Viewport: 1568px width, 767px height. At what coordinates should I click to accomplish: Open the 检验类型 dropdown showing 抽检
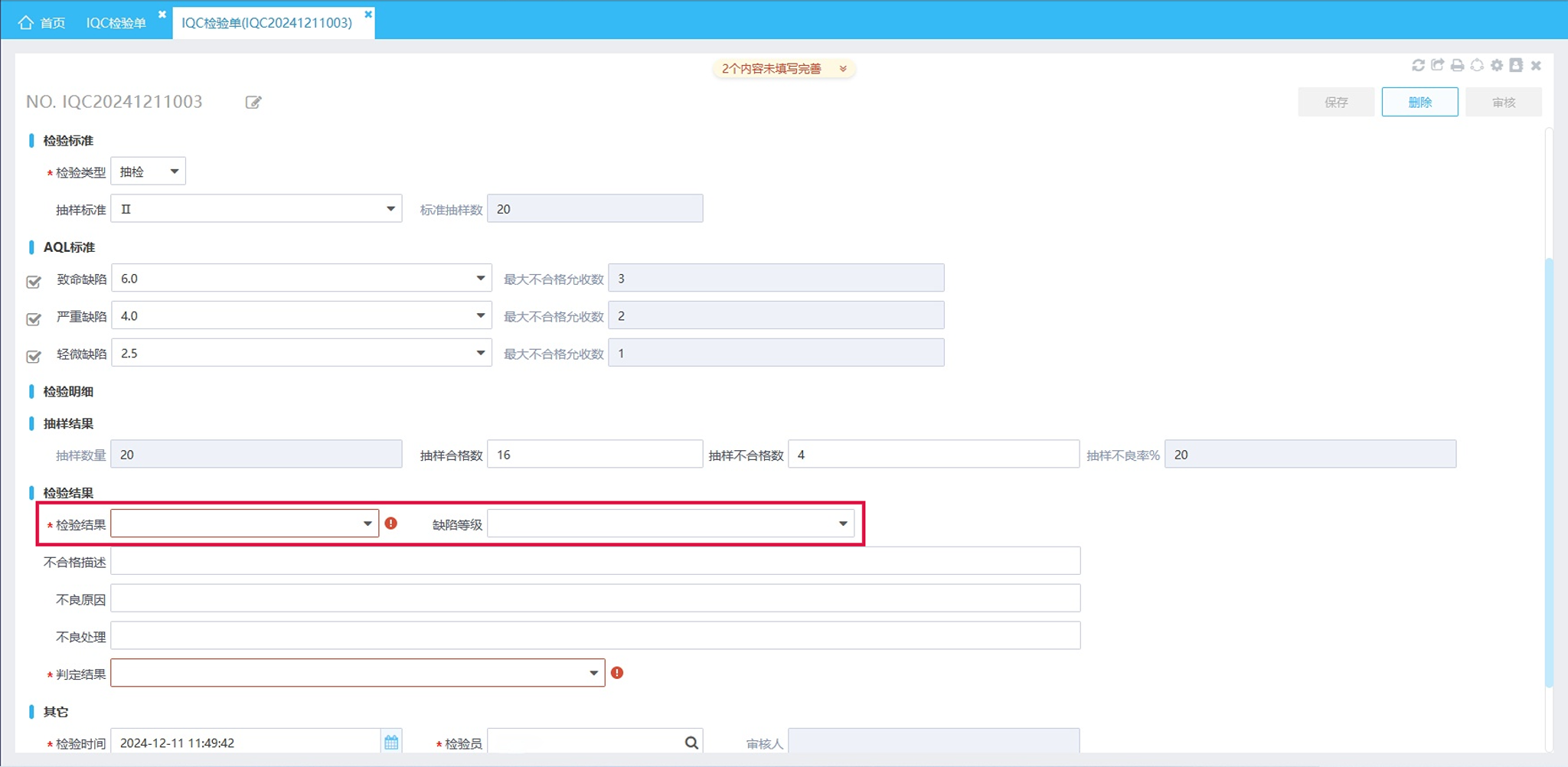pyautogui.click(x=149, y=171)
